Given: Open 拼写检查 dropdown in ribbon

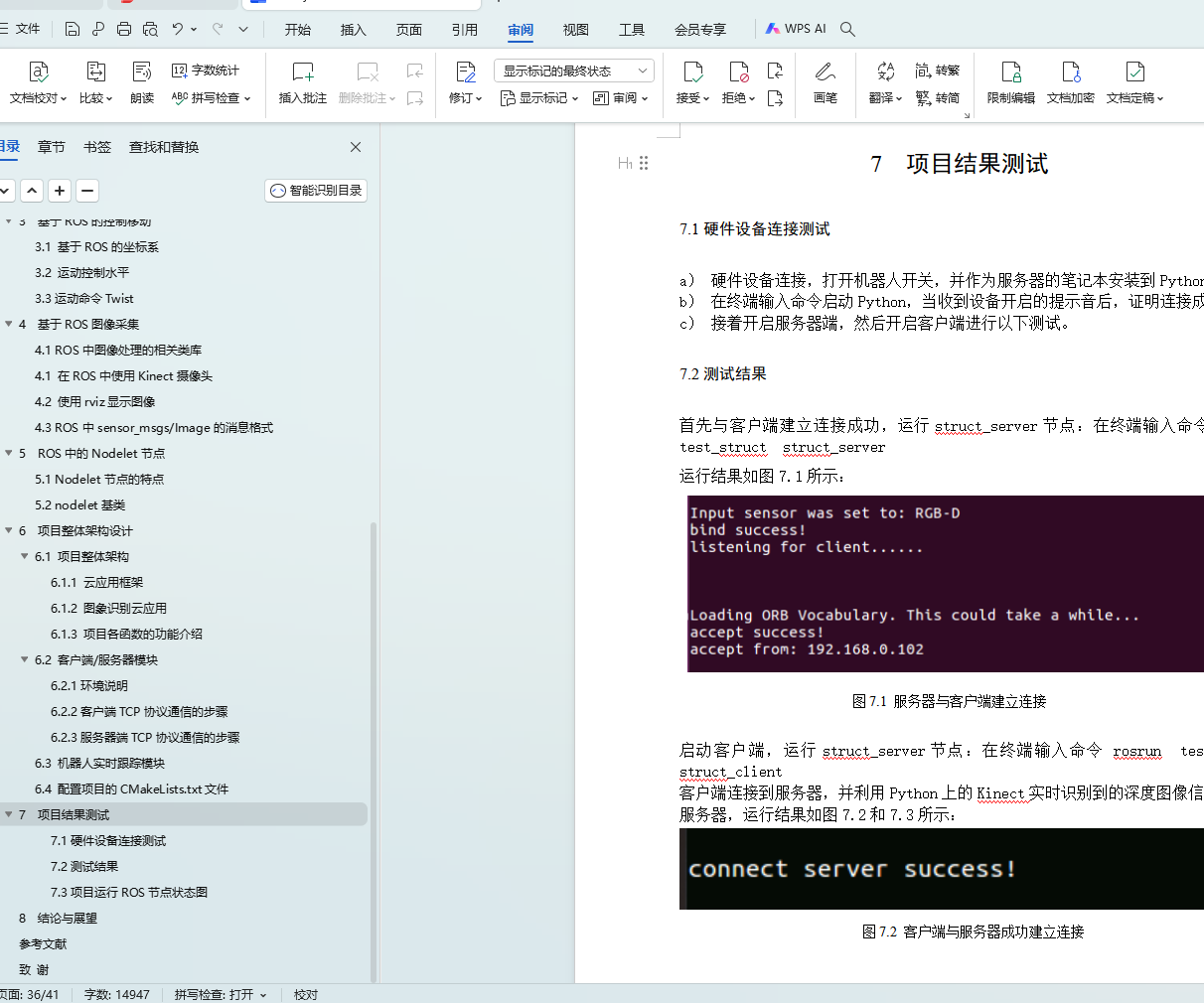Looking at the screenshot, I should pyautogui.click(x=211, y=98).
